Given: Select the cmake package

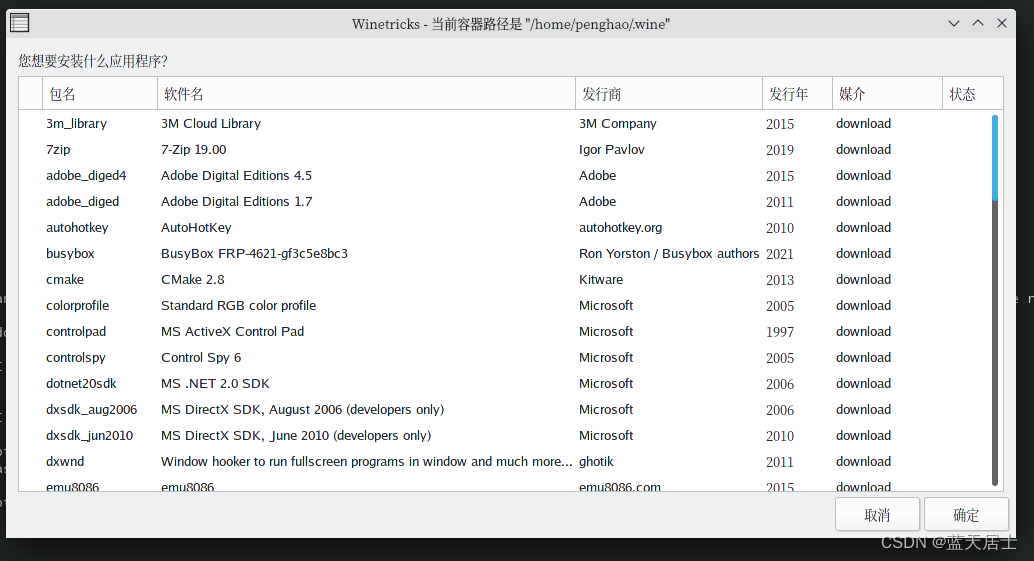Looking at the screenshot, I should (65, 280).
